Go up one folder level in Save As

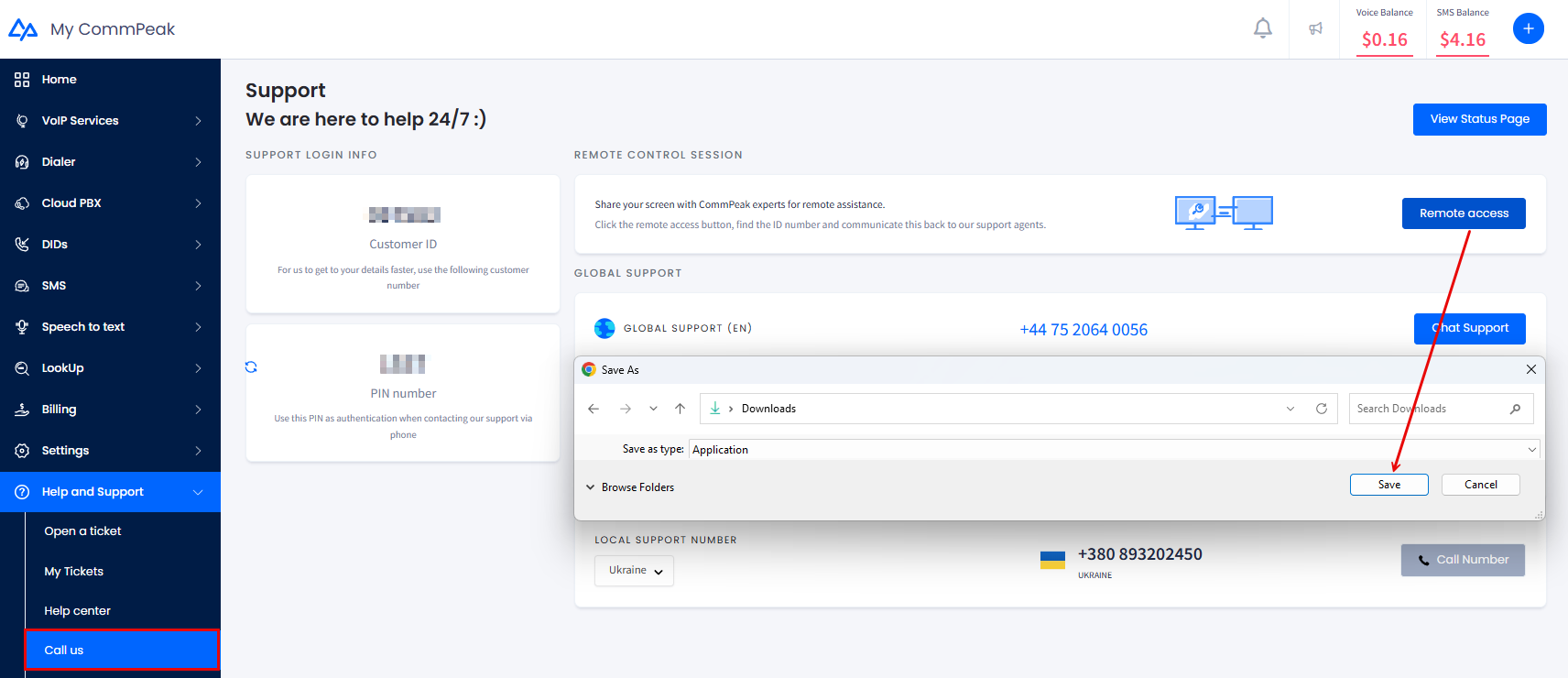680,409
